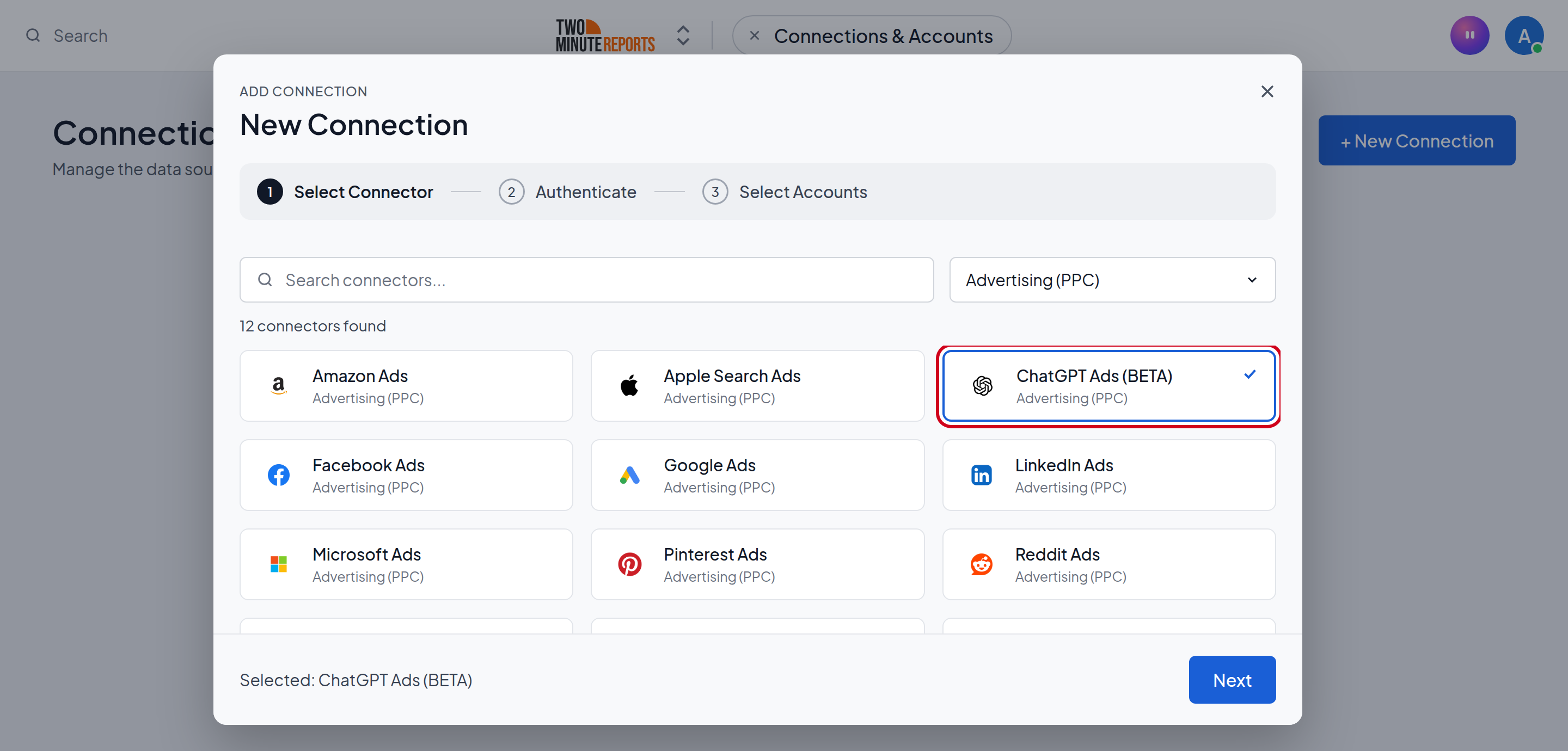
Task: Click the ChatGPT Ads logo icon
Action: 982,385
